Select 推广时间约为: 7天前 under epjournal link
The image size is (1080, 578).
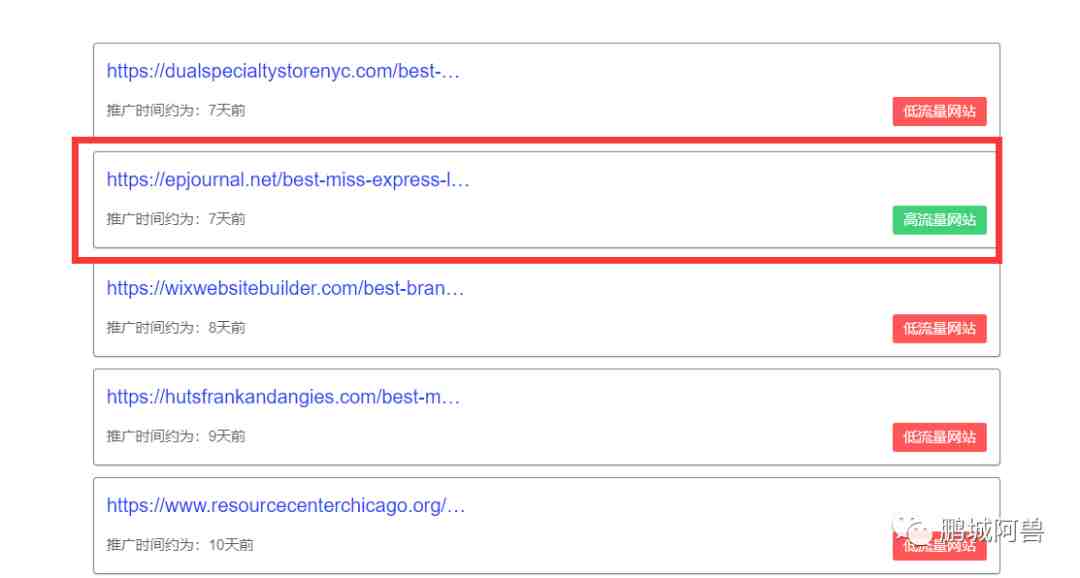pyautogui.click(x=176, y=219)
